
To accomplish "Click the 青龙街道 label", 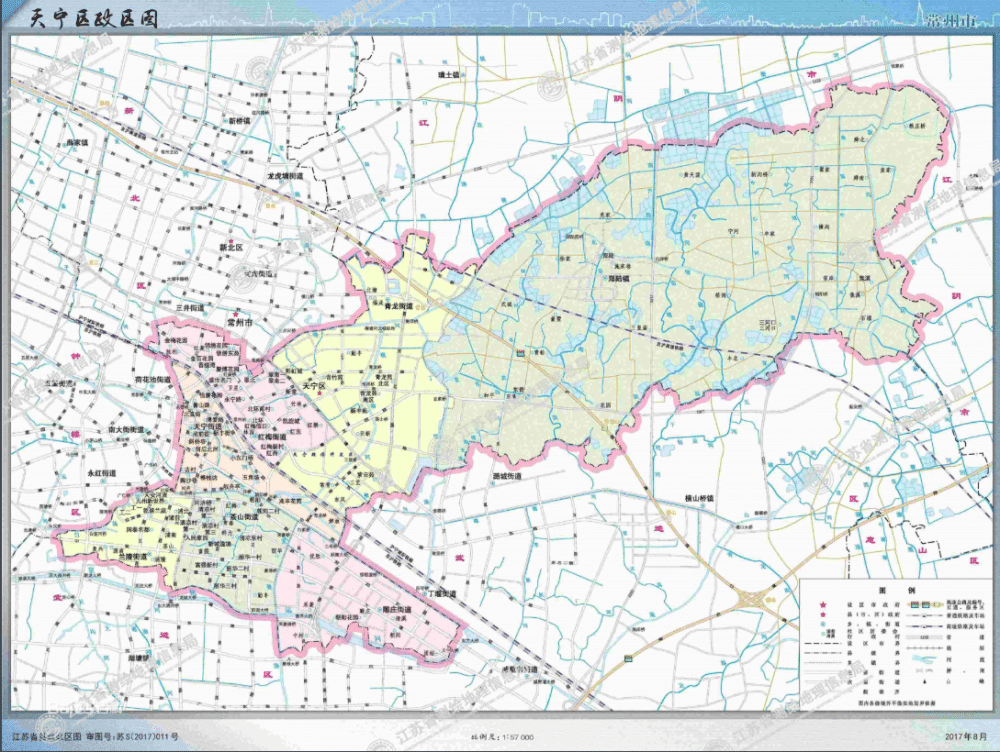I will pos(400,307).
